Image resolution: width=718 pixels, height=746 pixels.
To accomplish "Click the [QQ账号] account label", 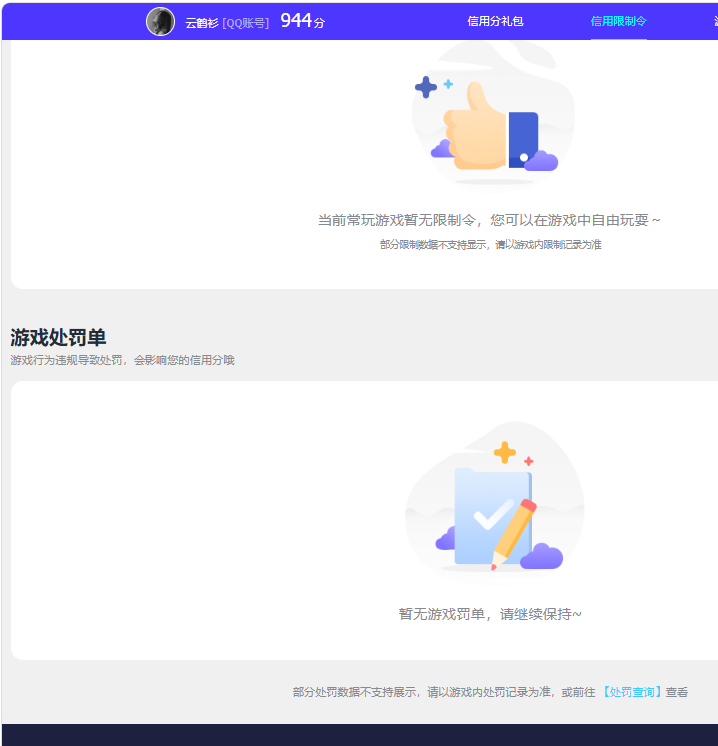I will tap(246, 23).
